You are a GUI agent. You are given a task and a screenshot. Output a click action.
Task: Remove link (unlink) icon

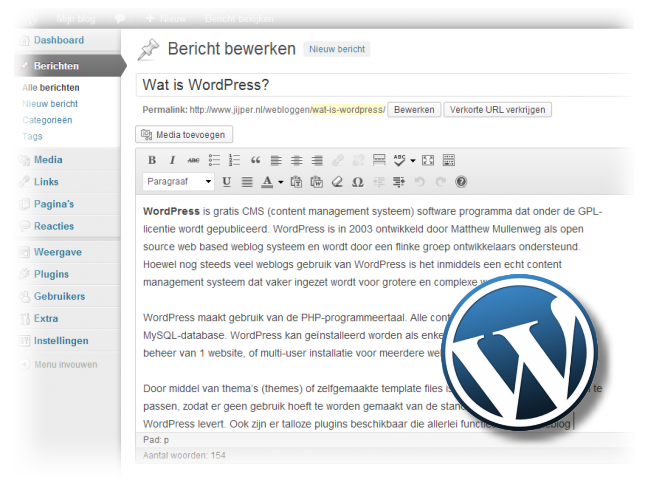coord(358,160)
